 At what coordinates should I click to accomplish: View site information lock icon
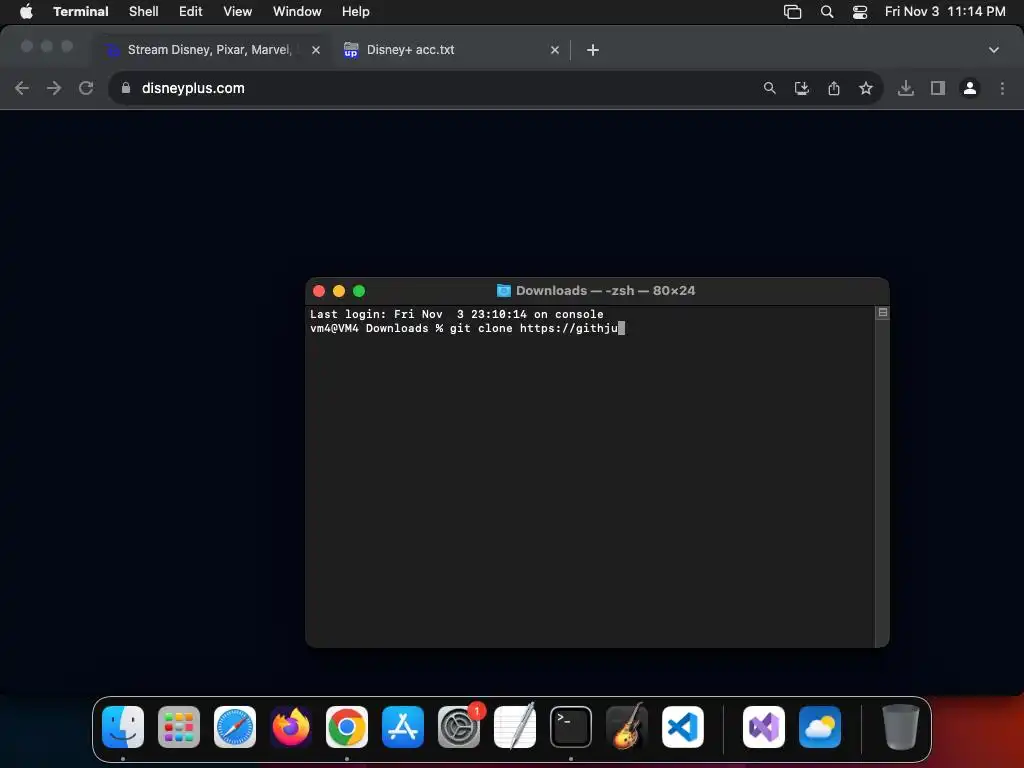126,88
